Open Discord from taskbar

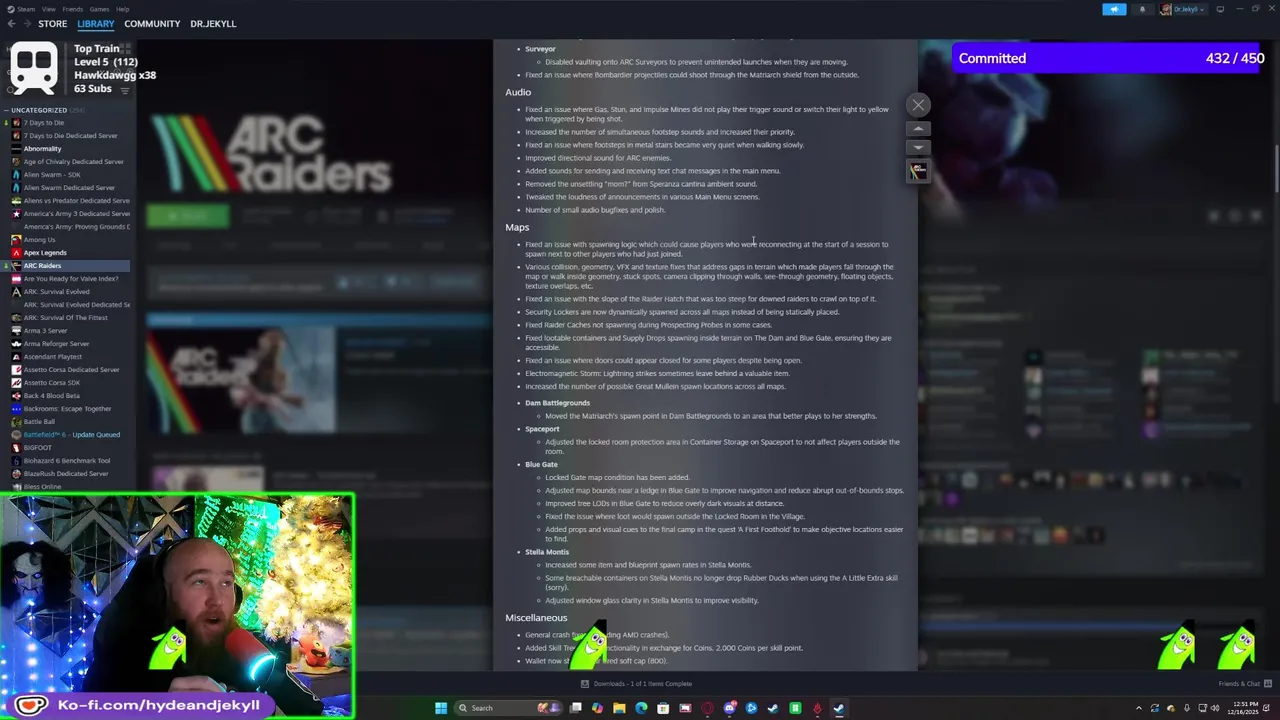pos(729,708)
